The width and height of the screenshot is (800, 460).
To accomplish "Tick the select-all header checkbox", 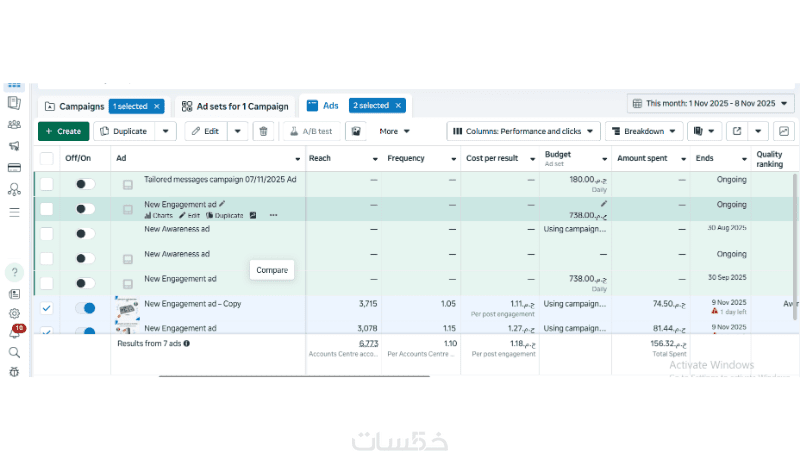I will (x=46, y=158).
